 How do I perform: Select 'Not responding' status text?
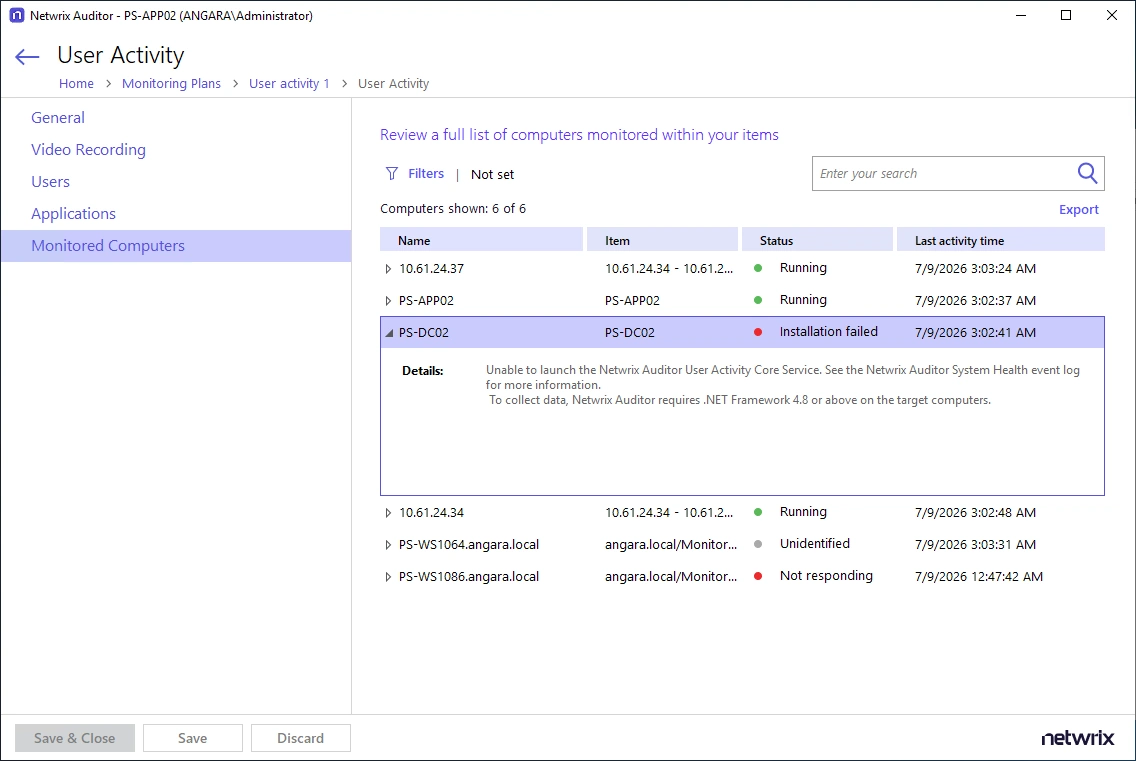pyautogui.click(x=826, y=575)
